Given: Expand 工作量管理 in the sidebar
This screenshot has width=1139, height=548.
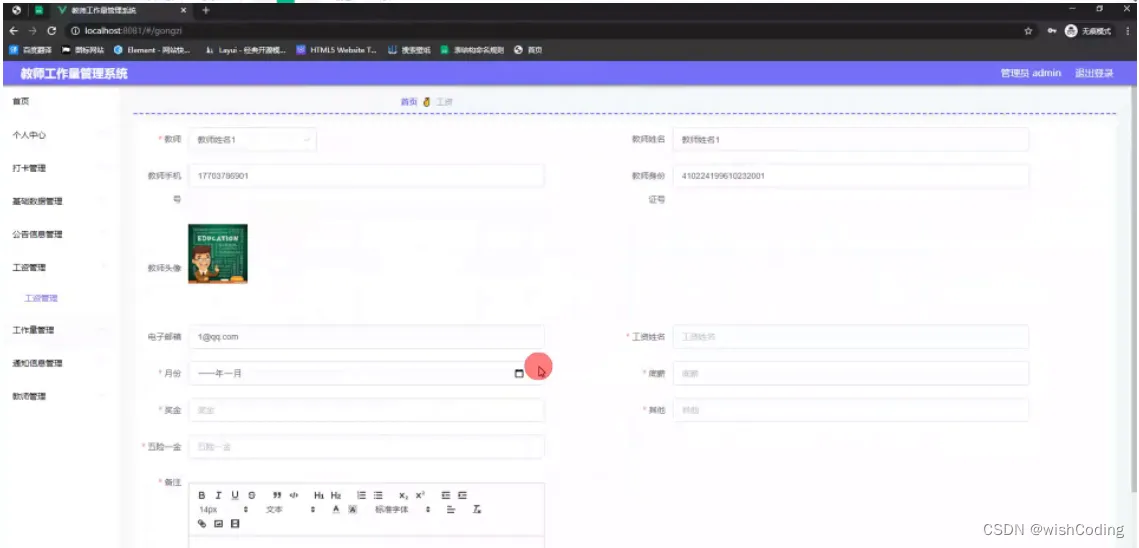Looking at the screenshot, I should (x=60, y=330).
